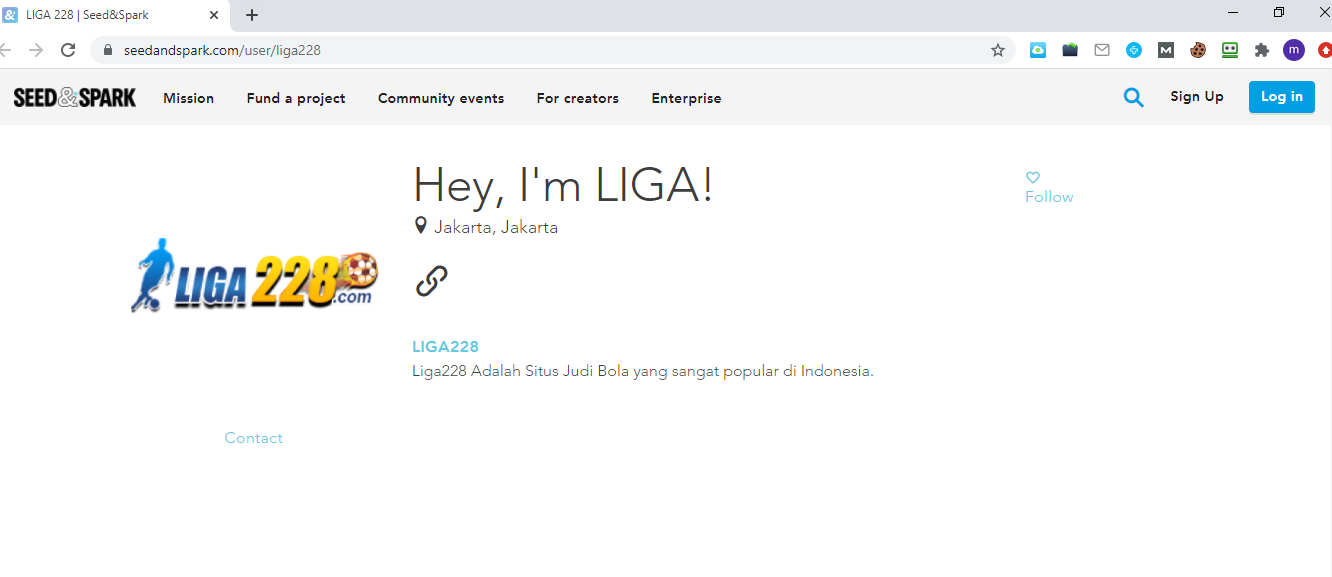Click the Seed&Spark logo
The image size is (1332, 577).
(75, 97)
